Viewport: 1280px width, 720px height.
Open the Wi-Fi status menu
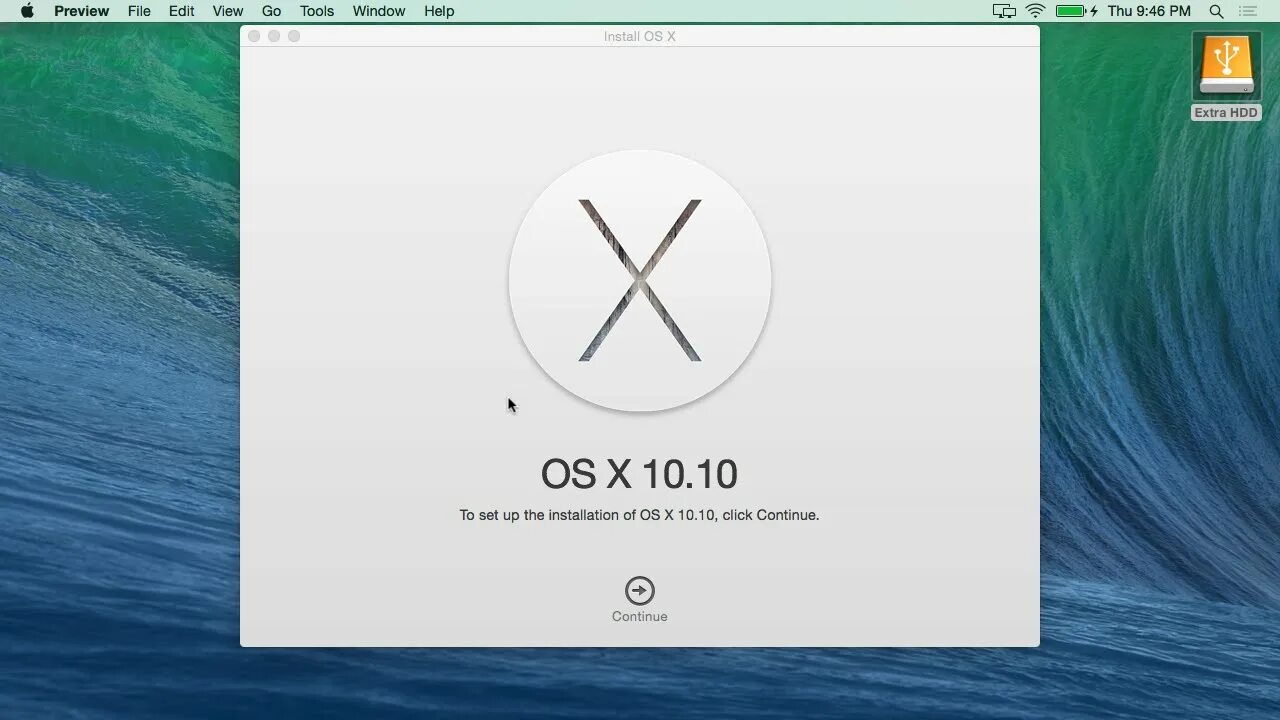(x=1036, y=11)
